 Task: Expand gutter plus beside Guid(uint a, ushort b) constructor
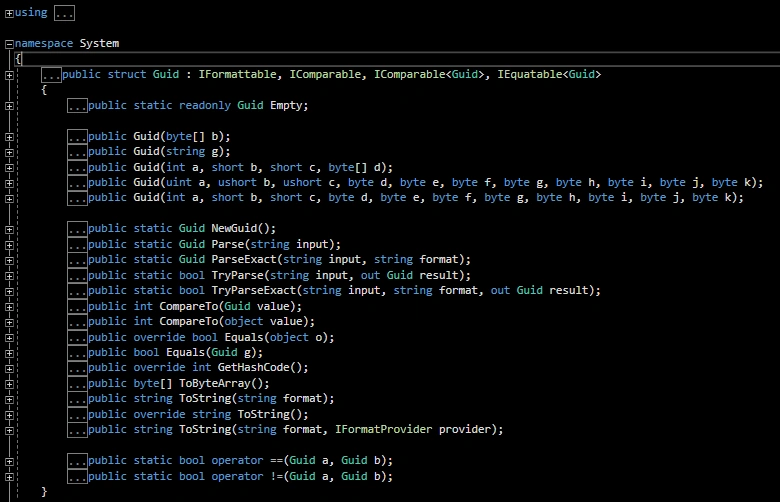[x=9, y=183]
